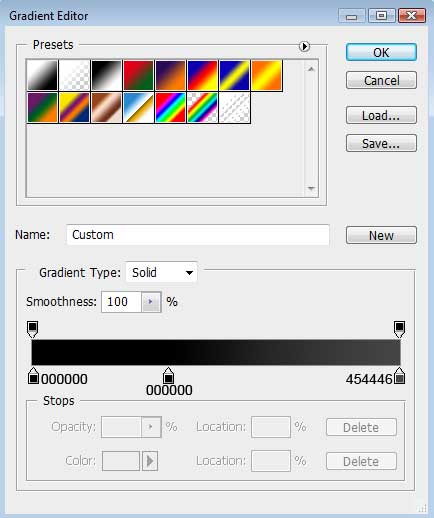Viewport: 434px width, 518px height.
Task: Open the Color stop arrow menu
Action: pos(150,461)
